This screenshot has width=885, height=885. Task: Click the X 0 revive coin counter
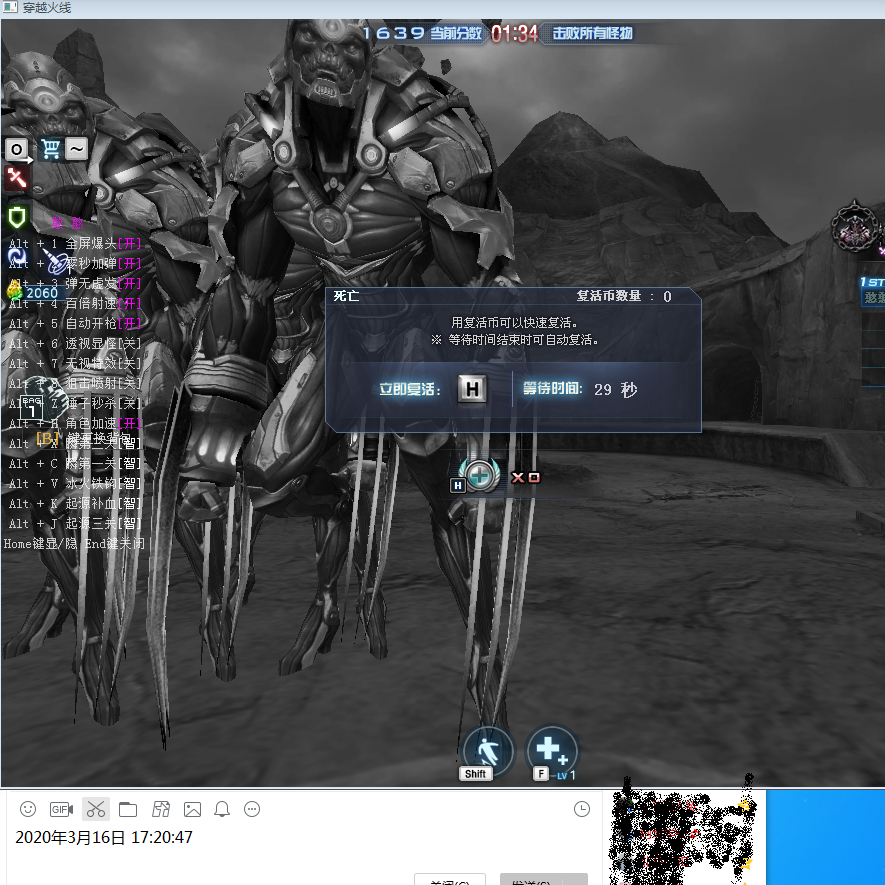point(525,477)
